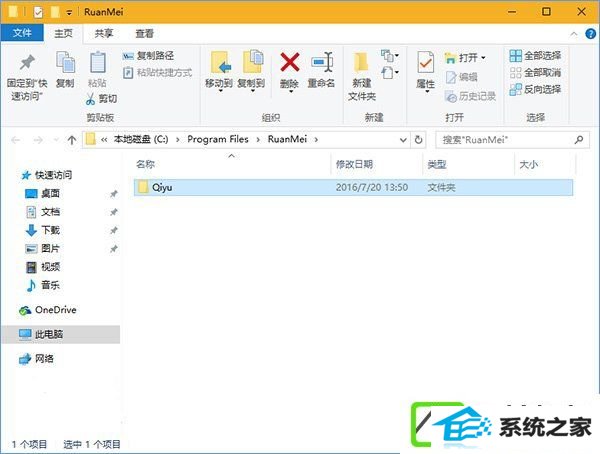600x454 pixels.
Task: Go back with the Back arrow
Action: tap(15, 140)
